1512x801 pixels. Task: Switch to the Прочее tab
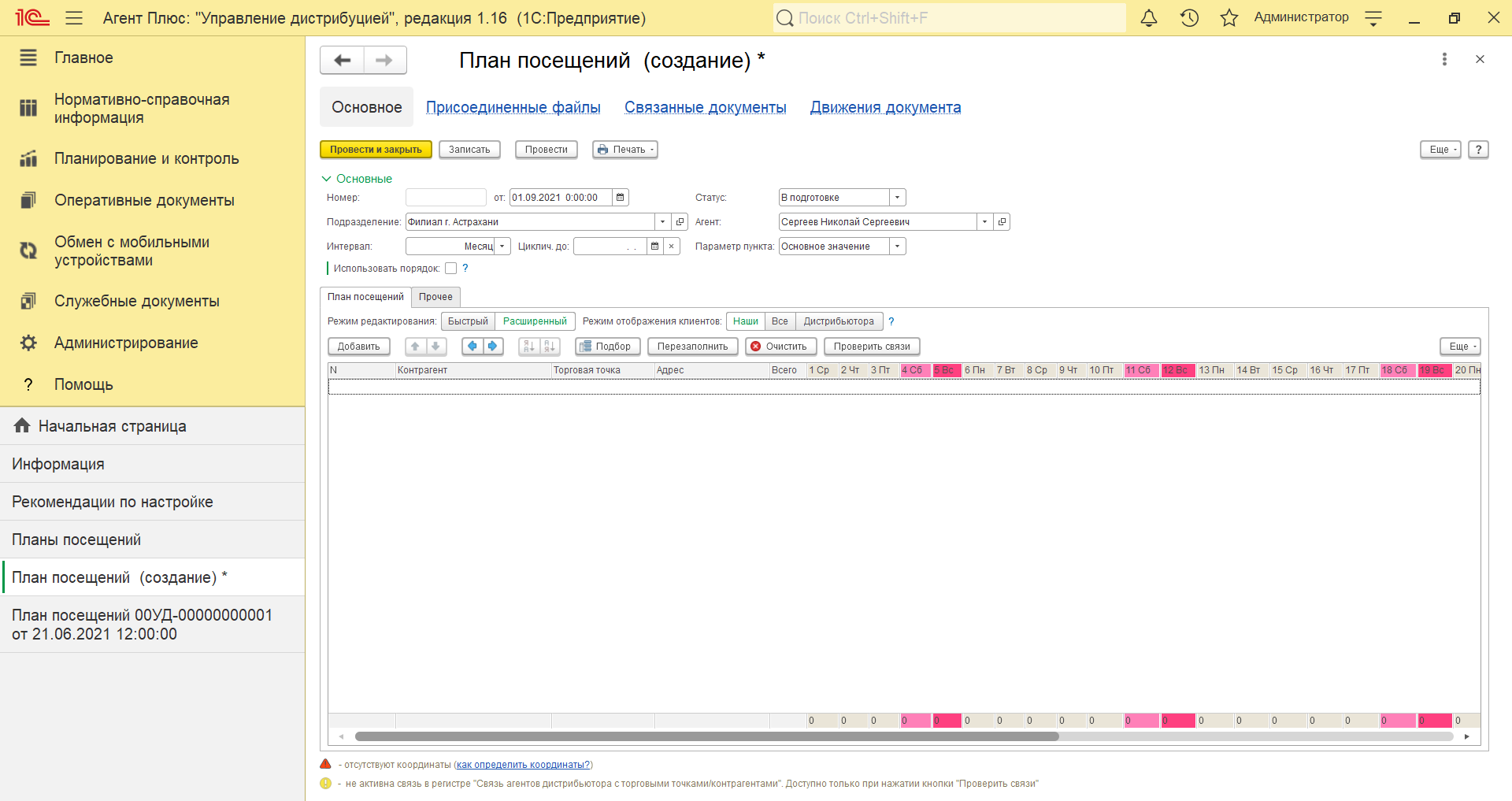pos(435,297)
